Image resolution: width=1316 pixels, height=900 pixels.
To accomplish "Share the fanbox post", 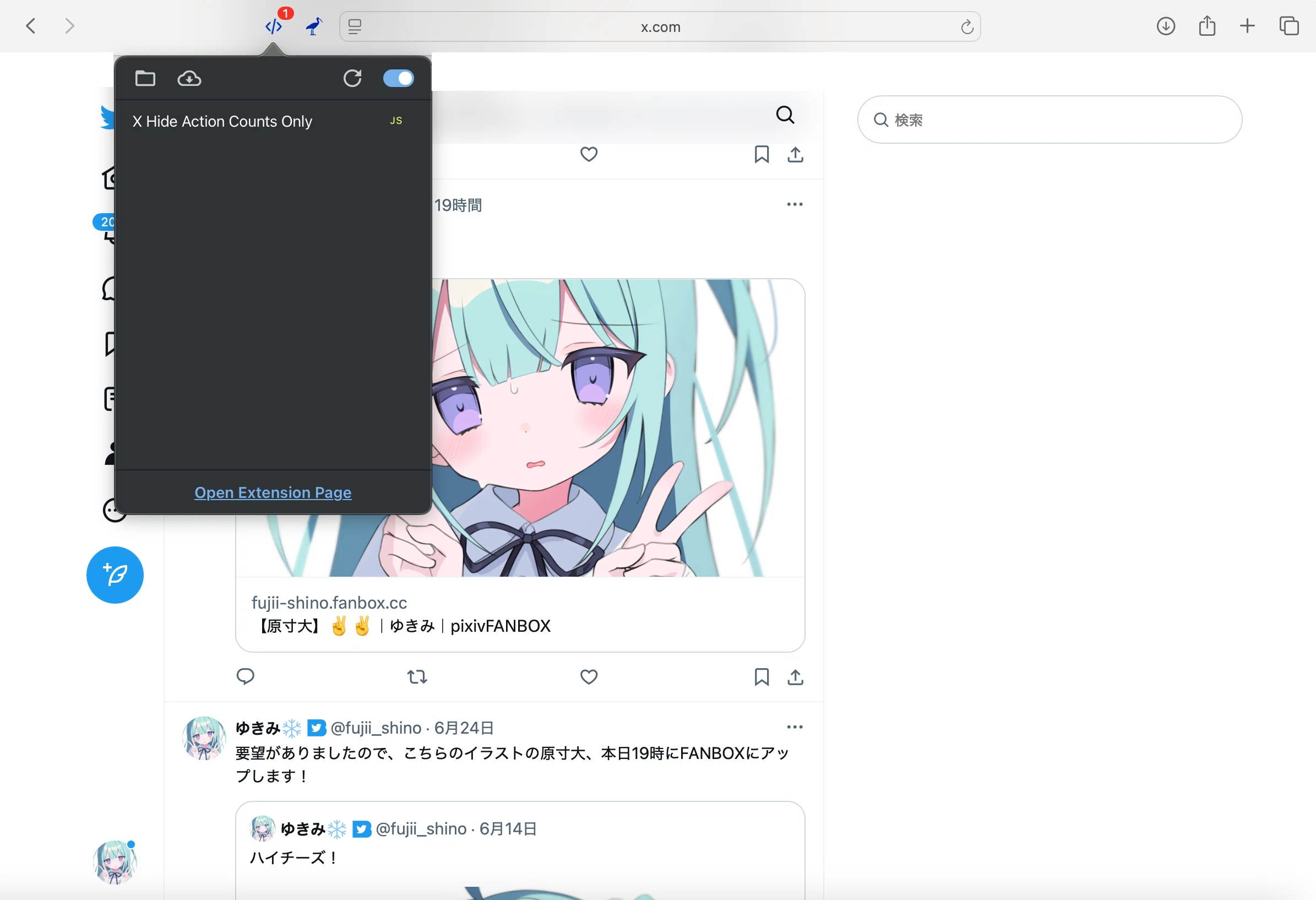I will 796,676.
